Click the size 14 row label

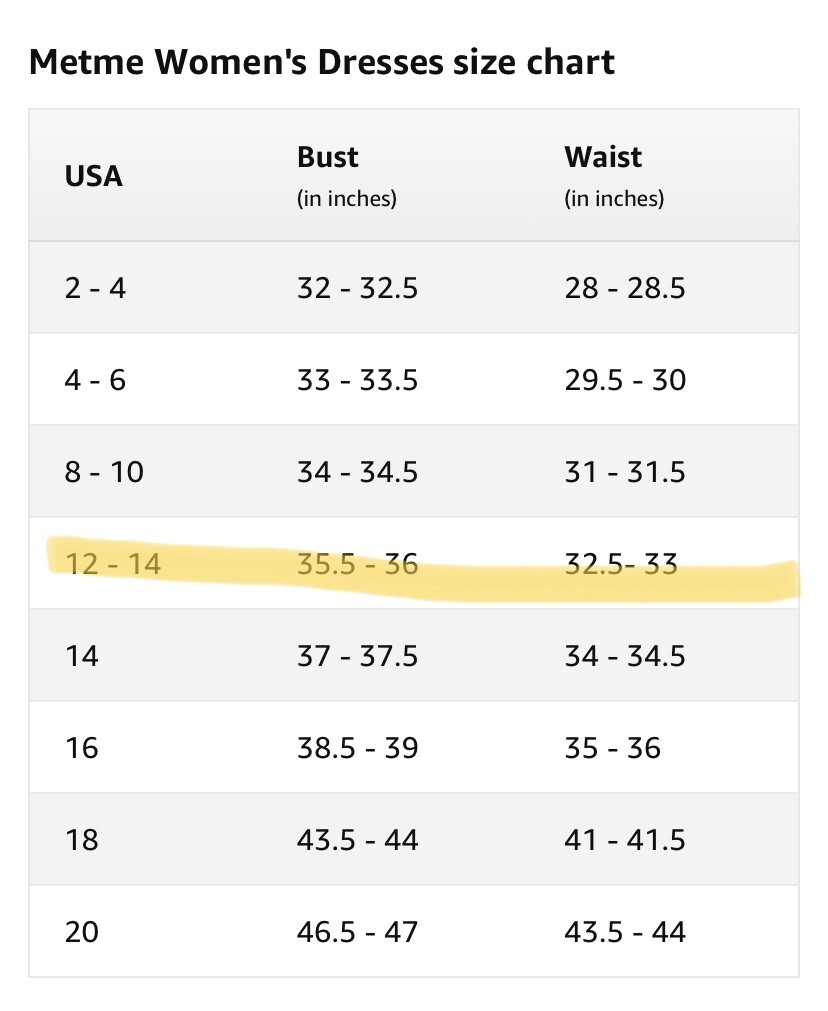(82, 656)
